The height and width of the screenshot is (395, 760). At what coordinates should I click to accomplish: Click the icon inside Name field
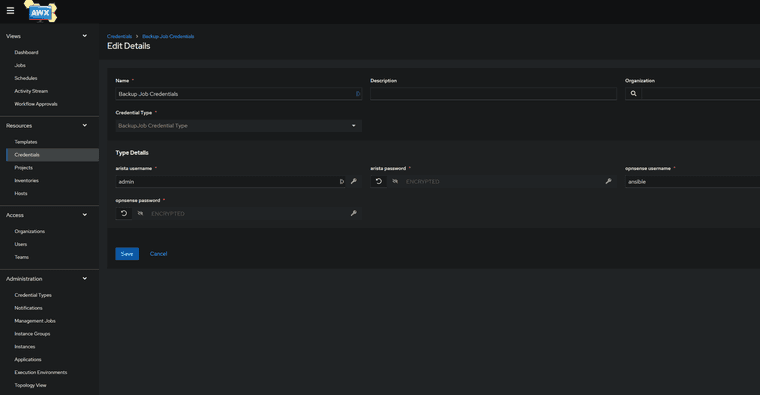(x=358, y=94)
